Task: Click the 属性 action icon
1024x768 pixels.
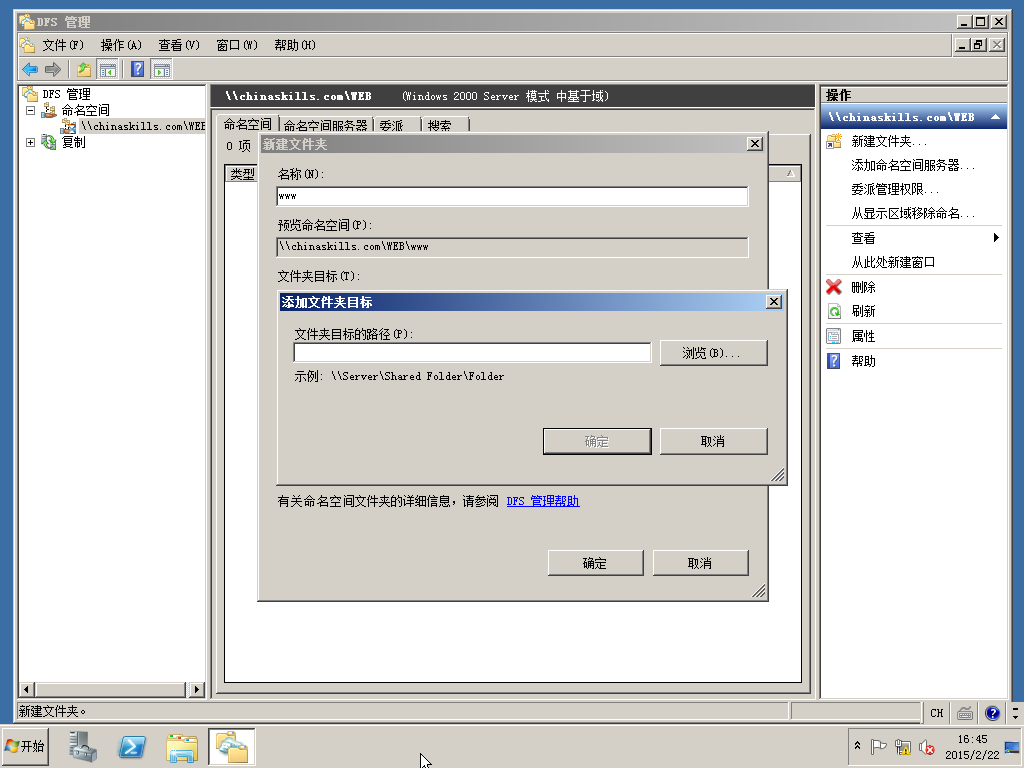Action: pos(834,336)
